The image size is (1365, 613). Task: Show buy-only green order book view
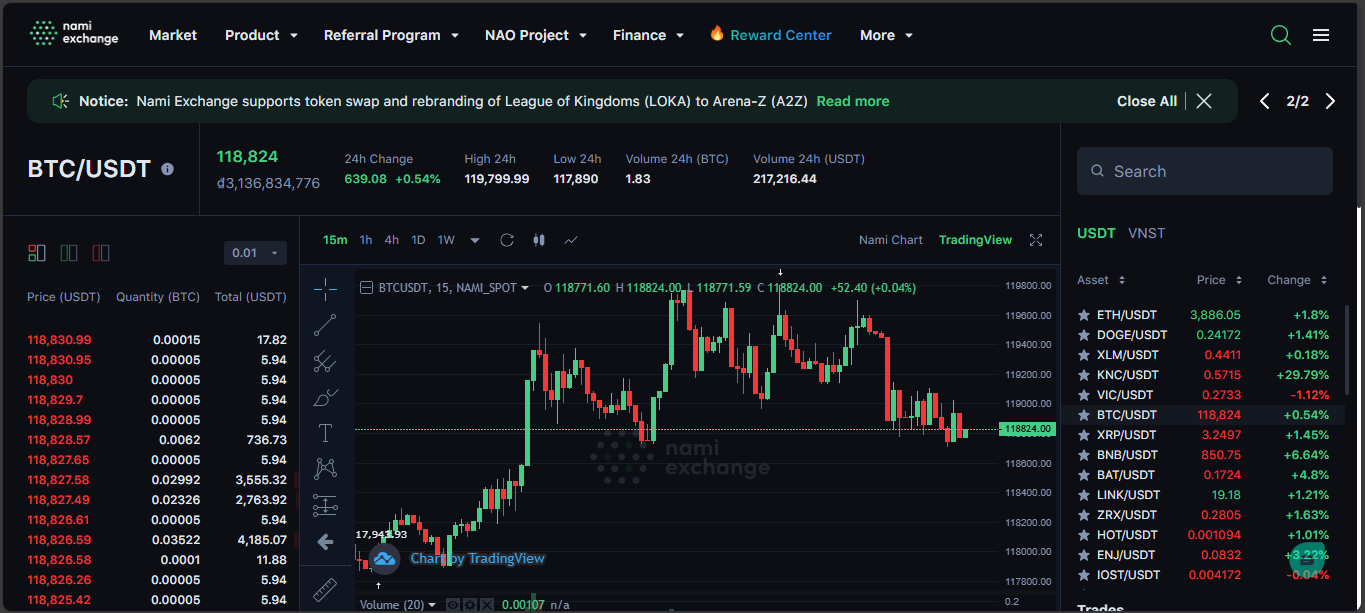coord(69,253)
